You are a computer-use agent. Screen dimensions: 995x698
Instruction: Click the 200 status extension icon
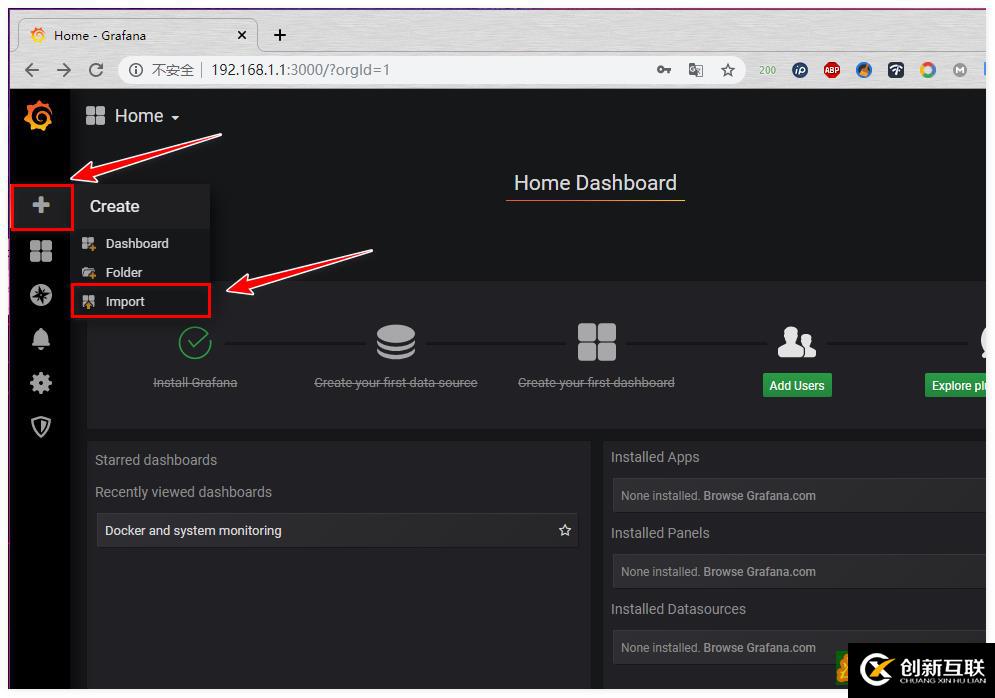(x=768, y=70)
